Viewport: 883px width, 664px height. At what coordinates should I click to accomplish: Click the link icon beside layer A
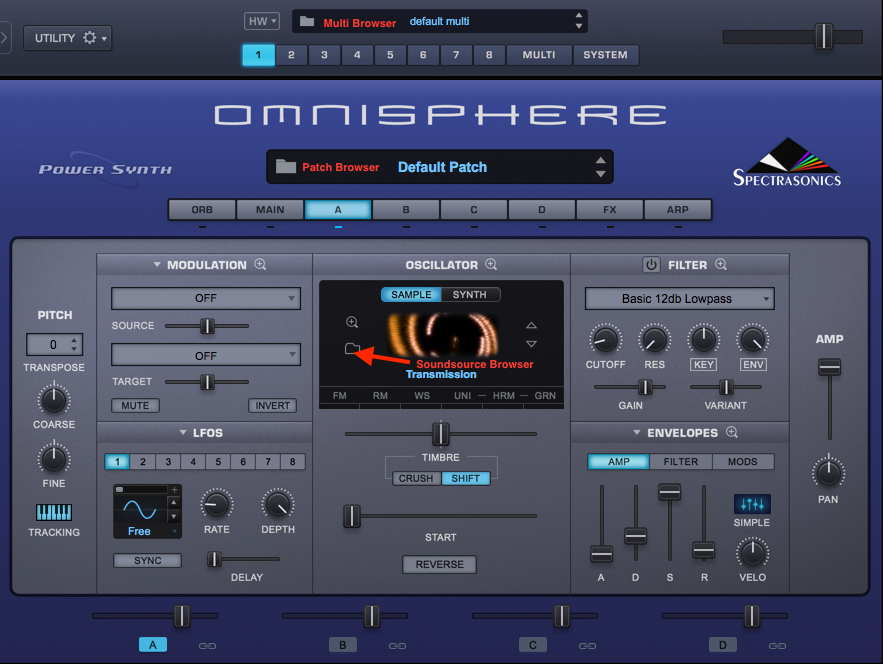click(207, 645)
